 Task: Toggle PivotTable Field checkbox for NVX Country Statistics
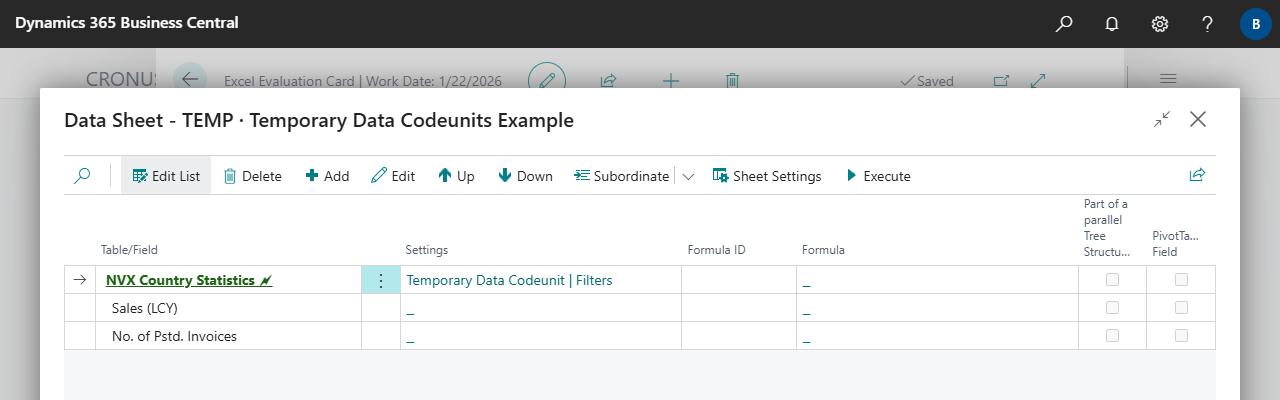tap(1181, 280)
